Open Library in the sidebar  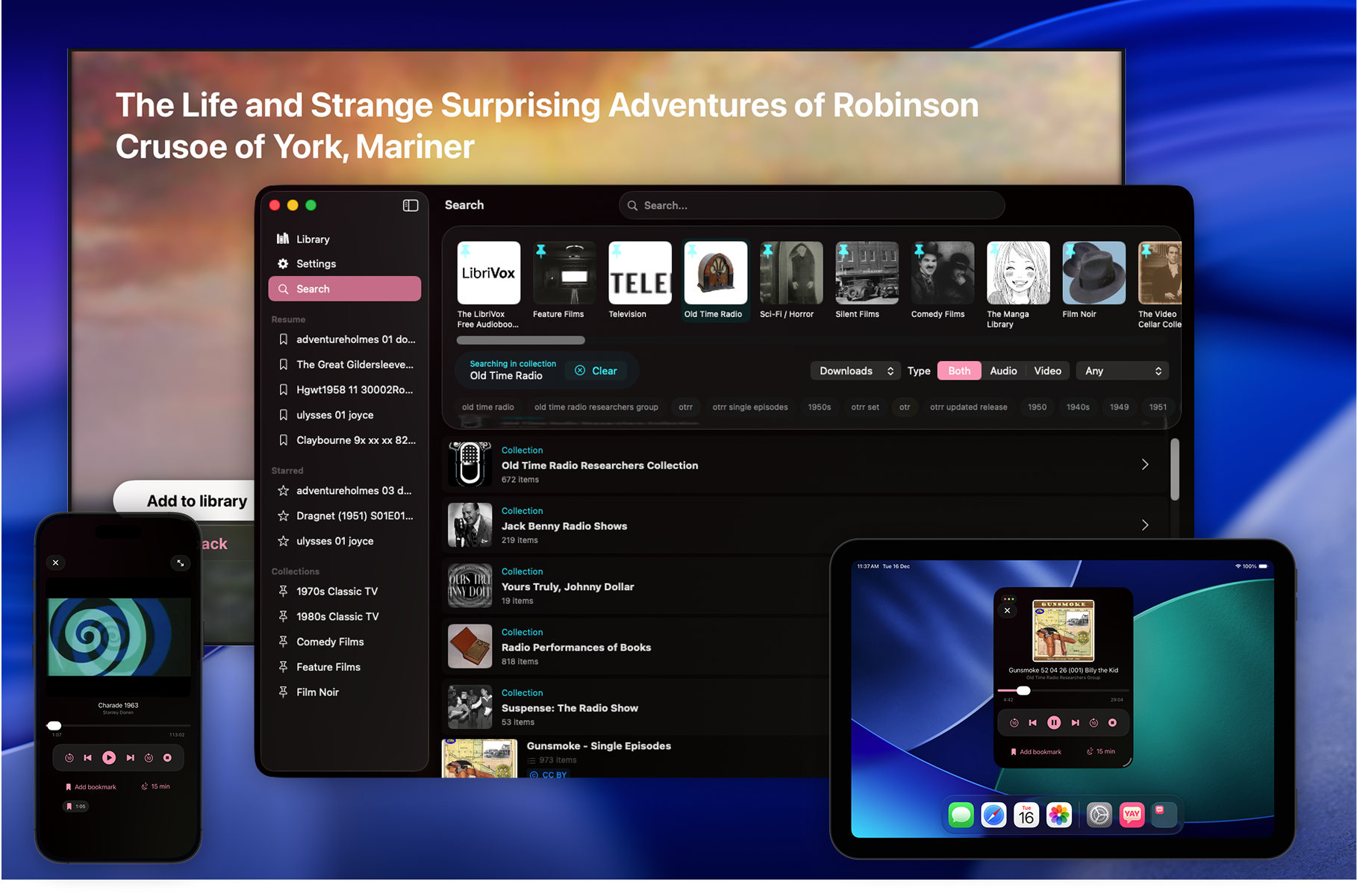(x=313, y=239)
